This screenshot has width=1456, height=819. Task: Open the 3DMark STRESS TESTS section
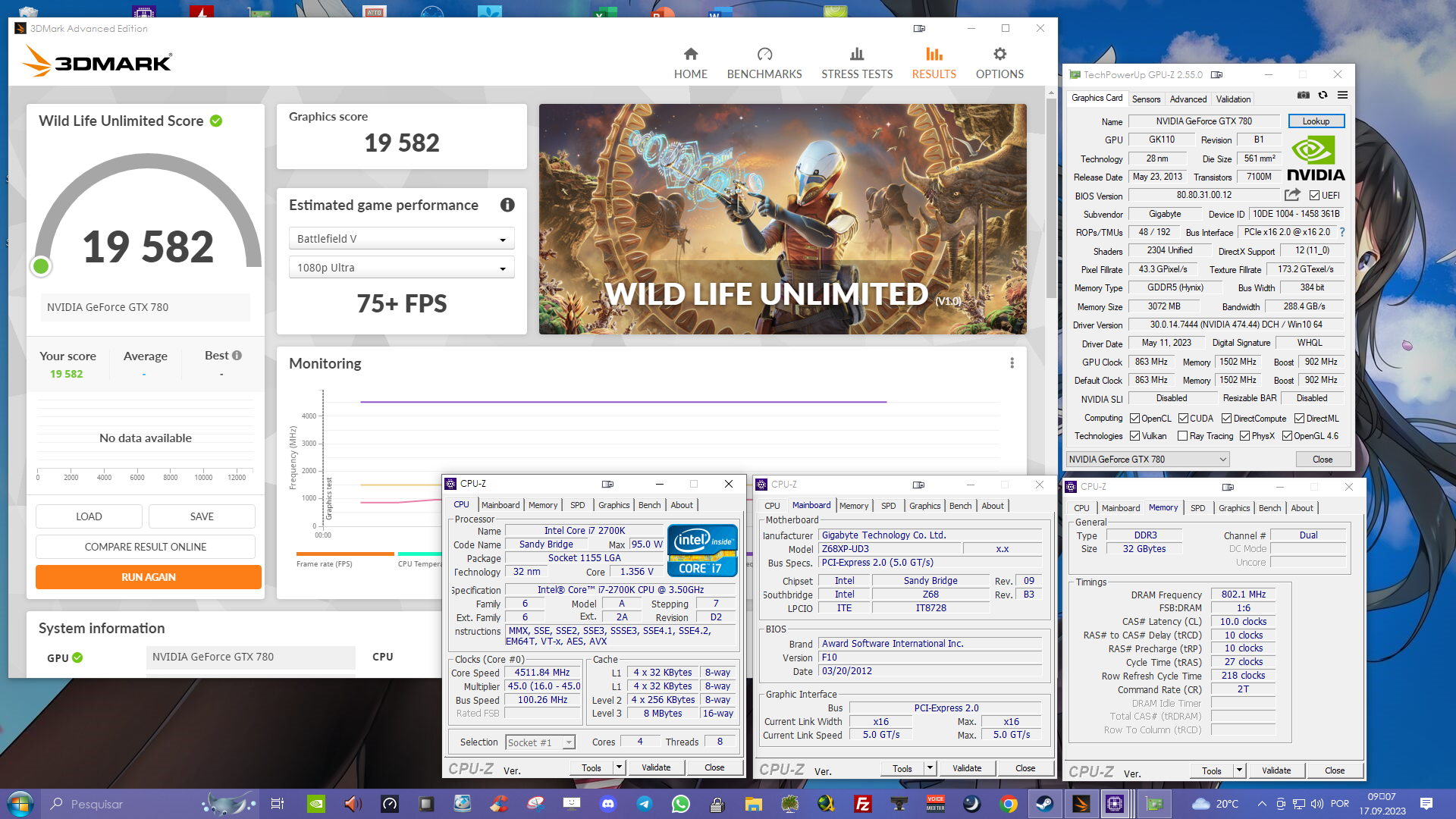[857, 63]
